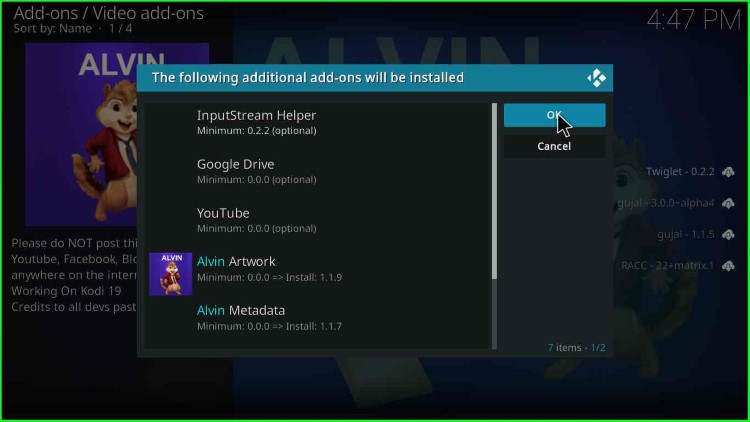Select the Google Drive dependency row
This screenshot has height=422, width=750.
click(x=318, y=171)
